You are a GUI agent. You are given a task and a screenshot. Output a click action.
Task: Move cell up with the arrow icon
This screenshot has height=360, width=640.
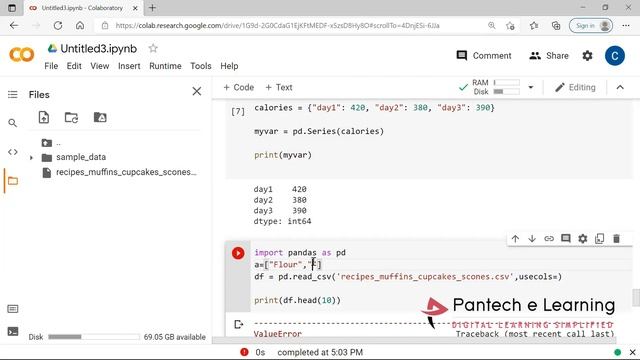[x=515, y=239]
